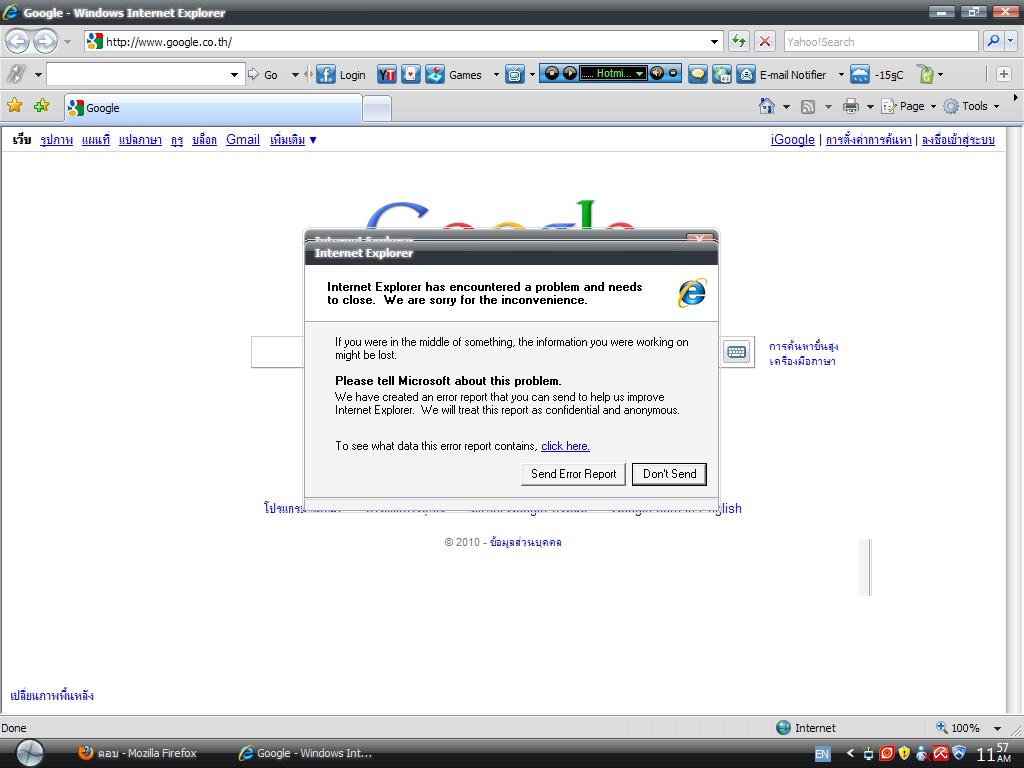The height and width of the screenshot is (768, 1024).
Task: Open the weather icon showing -15°C
Action: pos(859,74)
